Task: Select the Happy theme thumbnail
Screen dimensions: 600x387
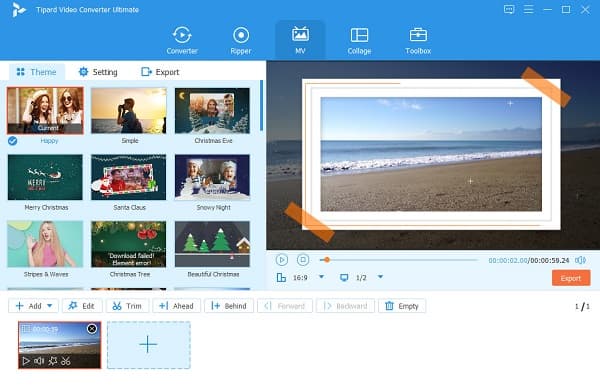Action: (45, 111)
